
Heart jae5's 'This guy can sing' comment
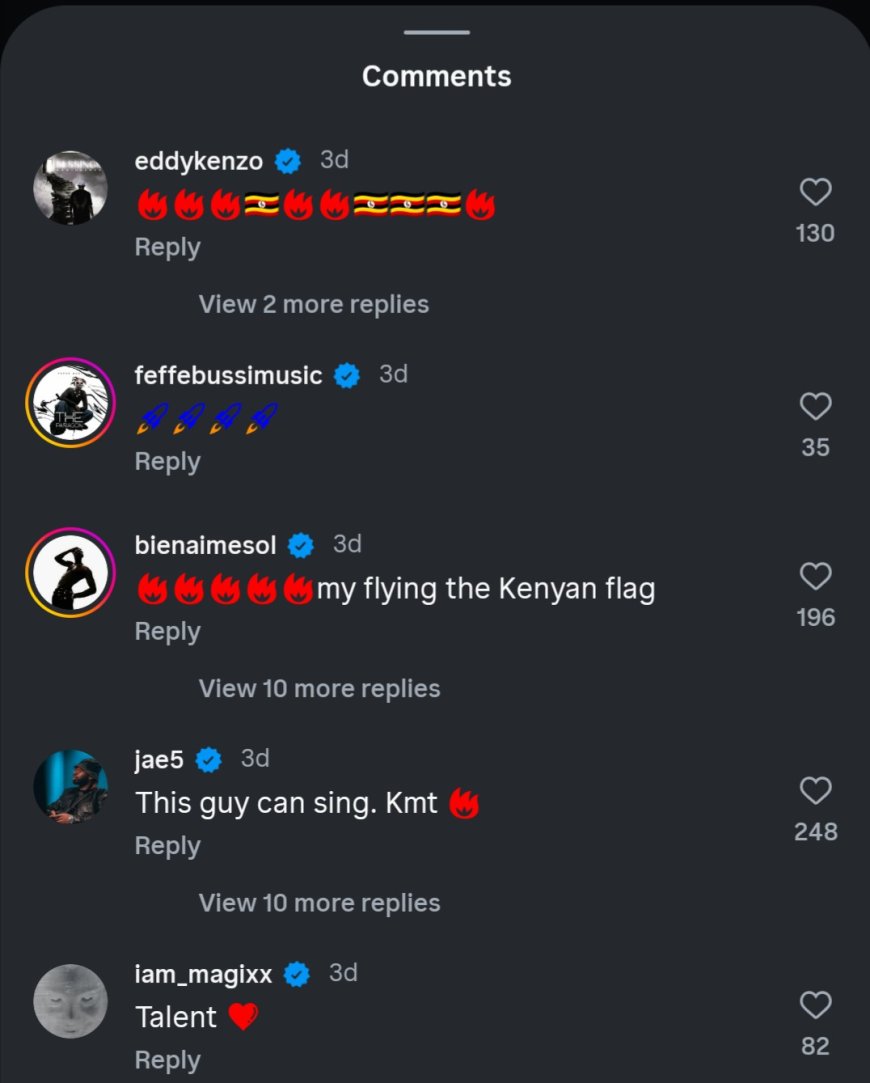click(816, 791)
